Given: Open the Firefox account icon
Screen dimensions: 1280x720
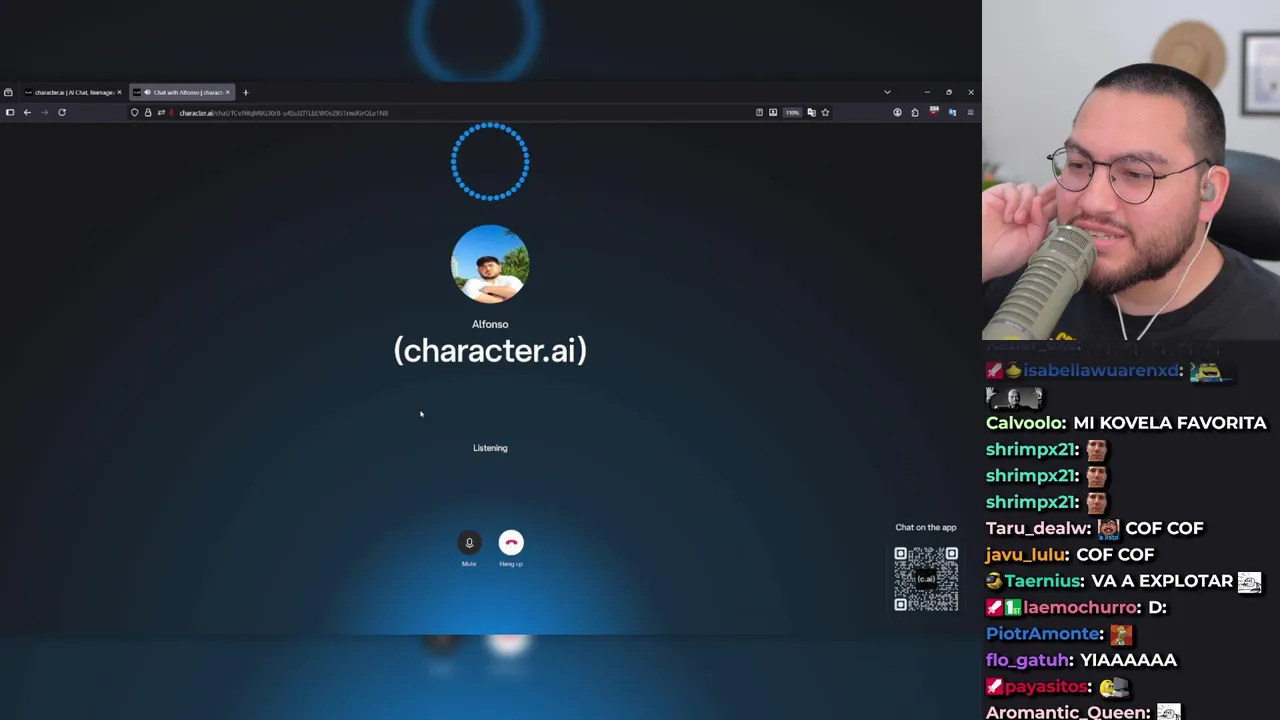Looking at the screenshot, I should coord(897,112).
